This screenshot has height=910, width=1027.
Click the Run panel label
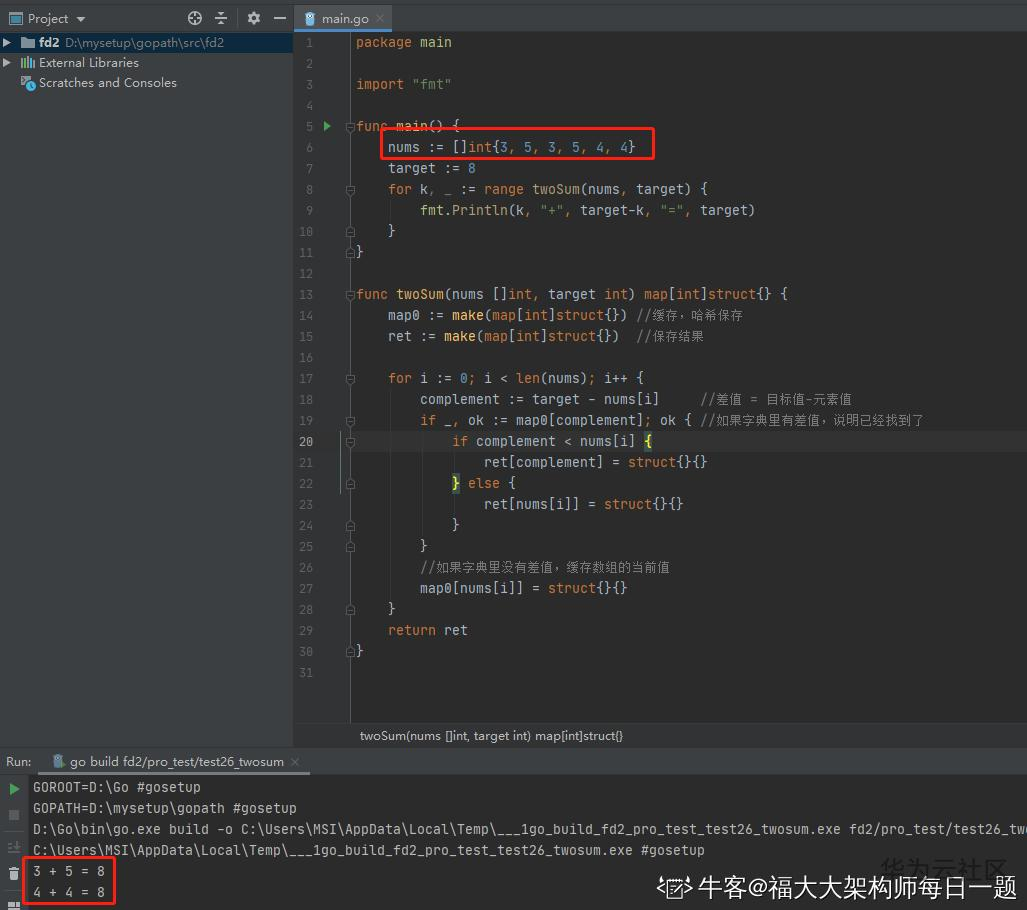coord(18,761)
